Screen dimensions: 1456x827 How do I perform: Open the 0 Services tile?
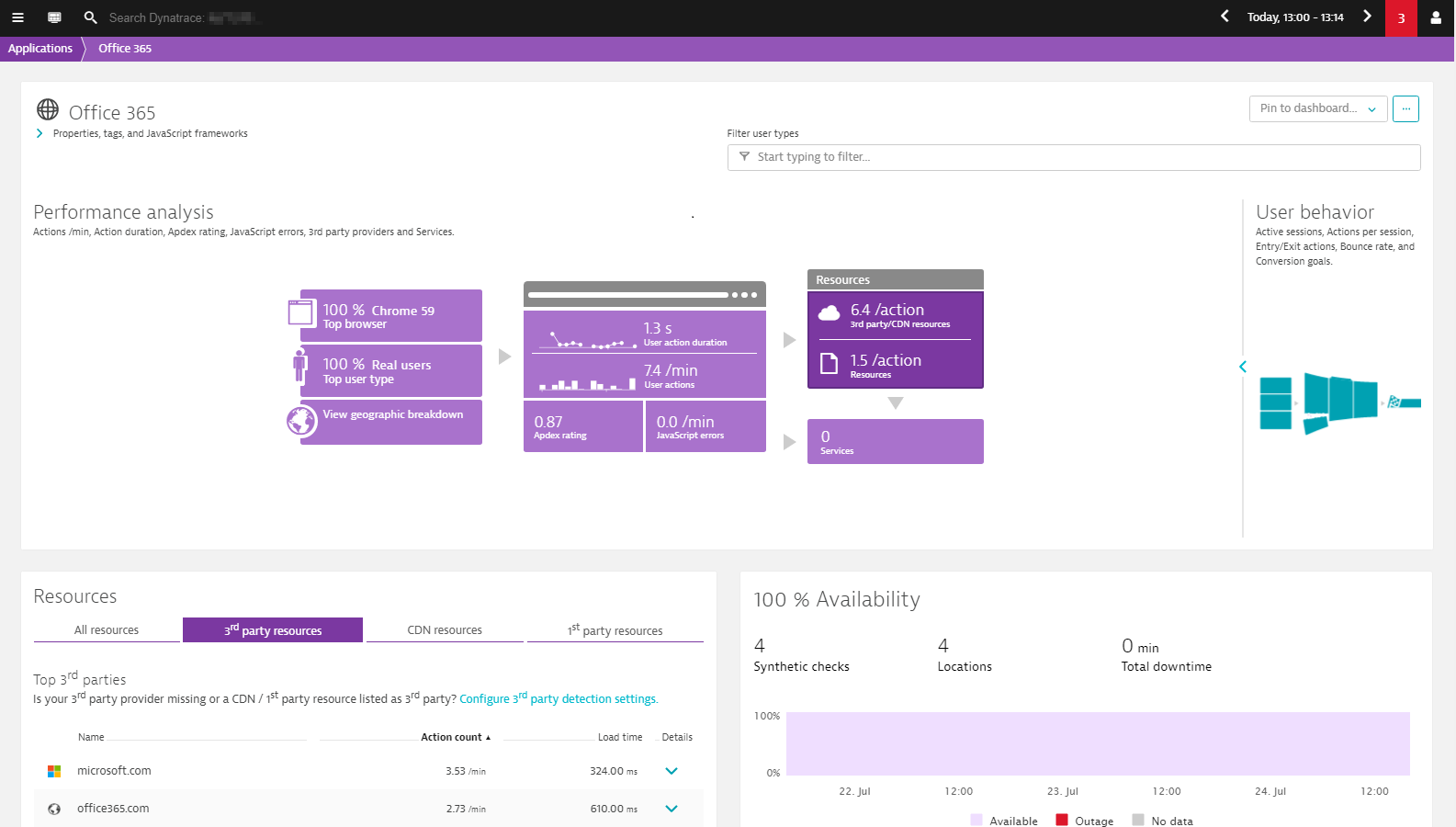(896, 442)
